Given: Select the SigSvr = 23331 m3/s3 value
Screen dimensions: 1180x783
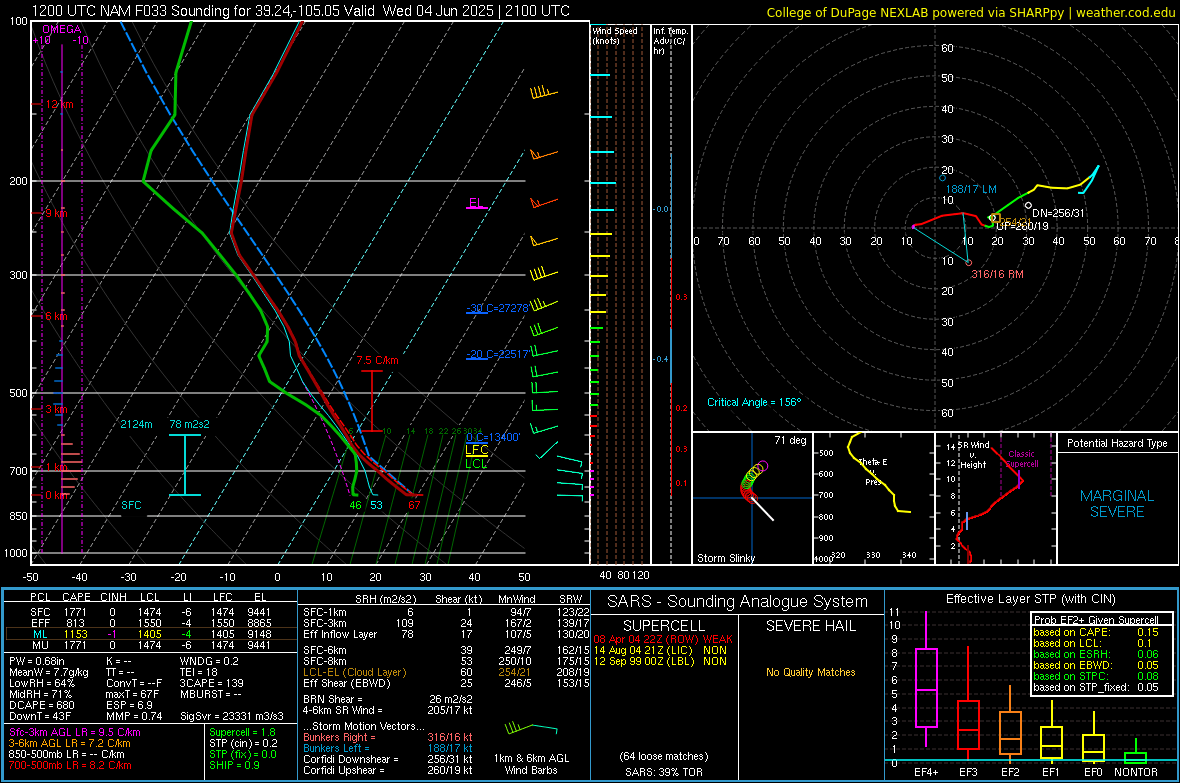Looking at the screenshot, I should coord(232,717).
